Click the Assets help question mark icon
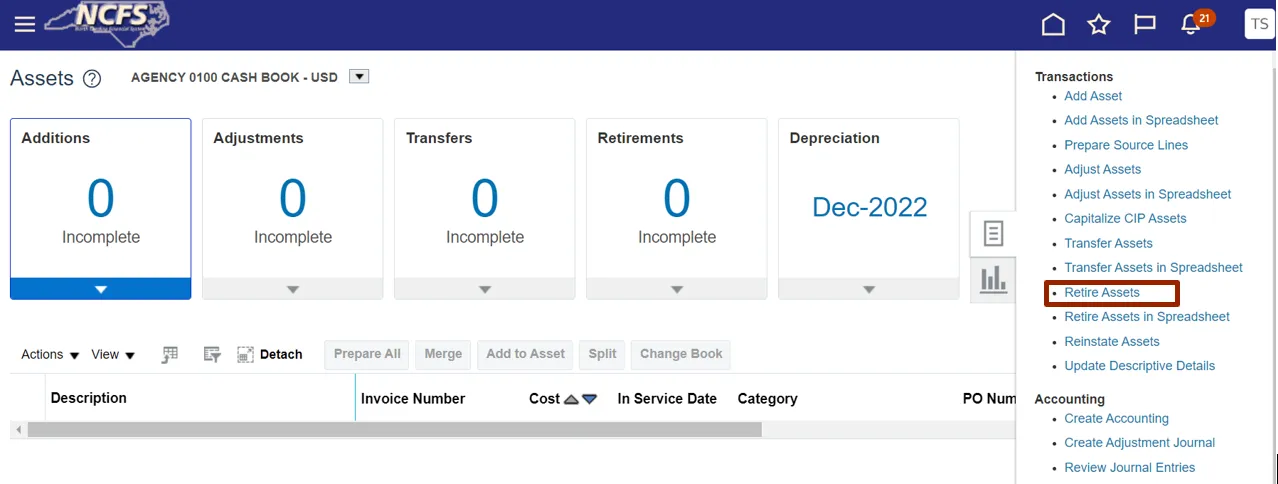This screenshot has height=484, width=1278. [x=92, y=79]
